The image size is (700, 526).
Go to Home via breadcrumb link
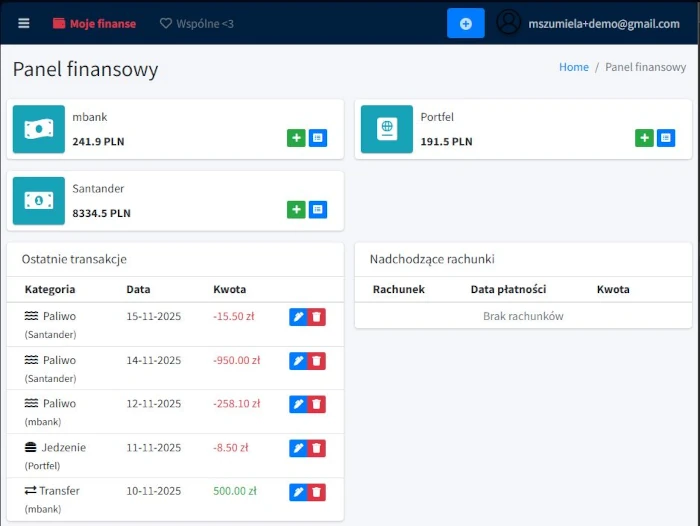tap(573, 67)
